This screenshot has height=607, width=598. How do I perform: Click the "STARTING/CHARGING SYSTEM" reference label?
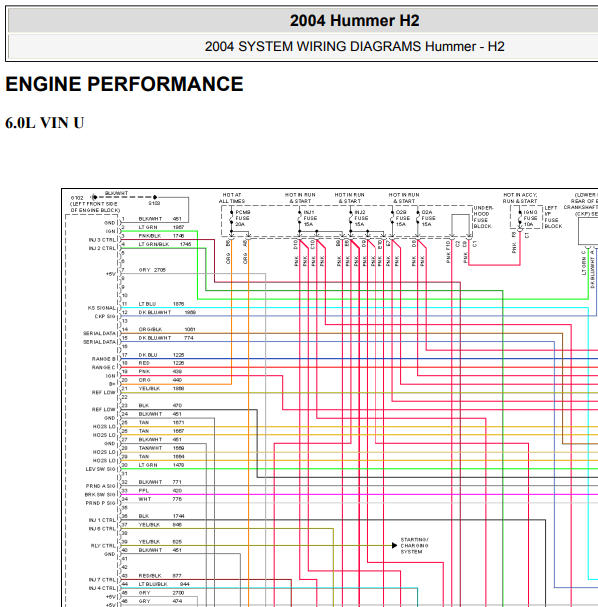[x=415, y=545]
